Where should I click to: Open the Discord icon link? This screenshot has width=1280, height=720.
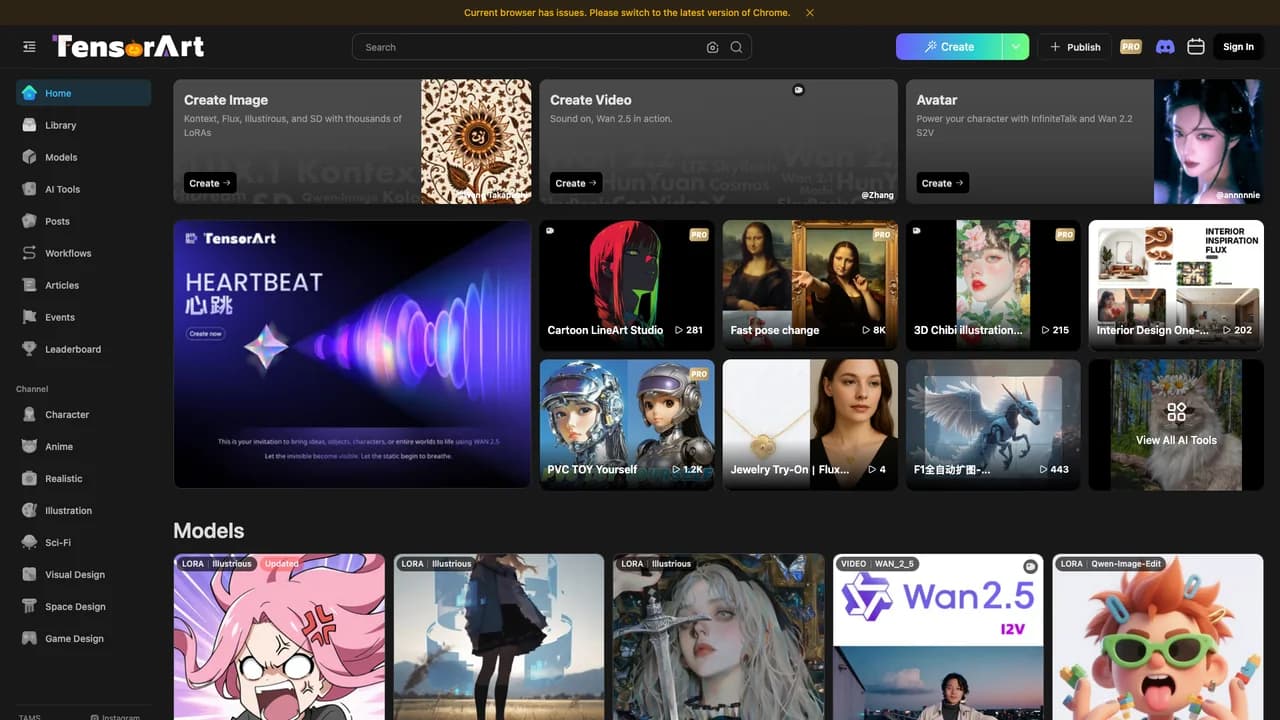pos(1164,47)
